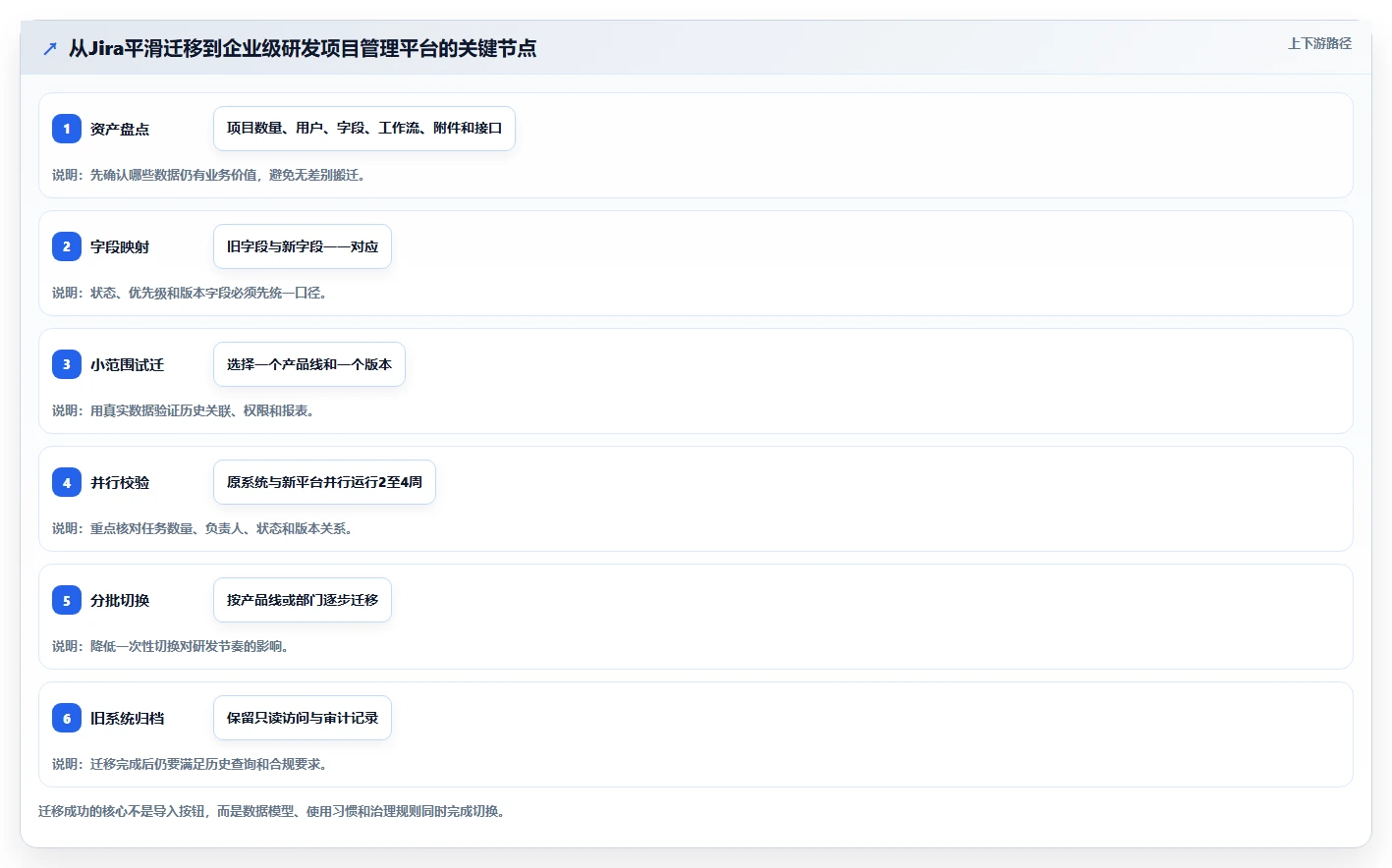1392x868 pixels.
Task: Click the arrow icon beside the title
Action: coord(50,48)
